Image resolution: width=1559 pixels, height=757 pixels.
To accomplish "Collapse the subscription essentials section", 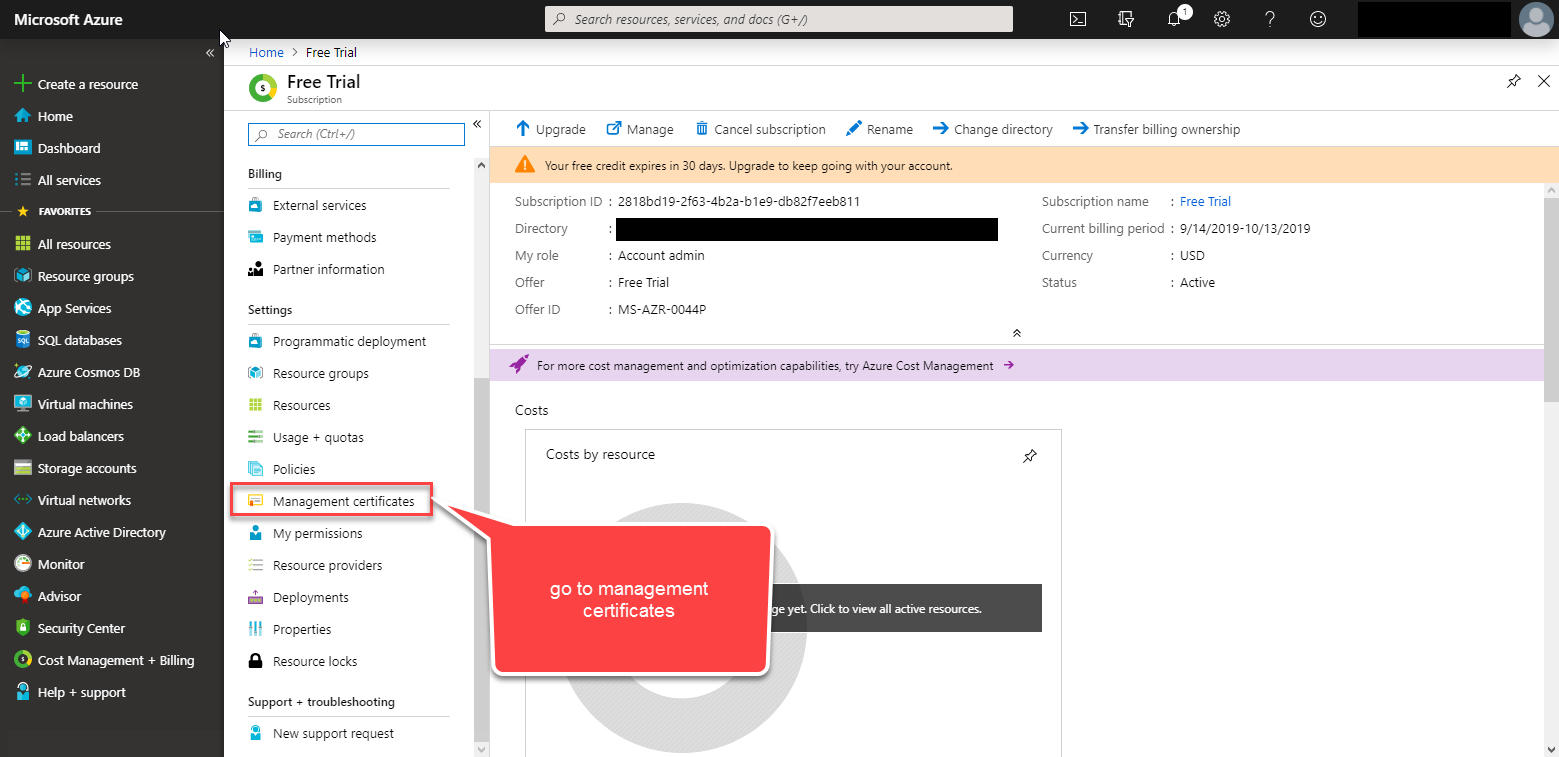I will (x=1016, y=333).
